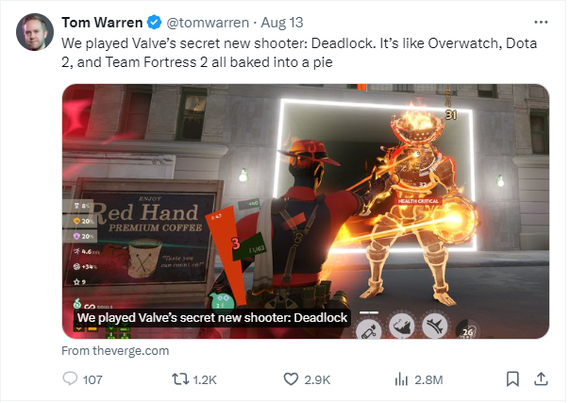
Task: Reply using the comment bubble icon
Action: coord(70,379)
